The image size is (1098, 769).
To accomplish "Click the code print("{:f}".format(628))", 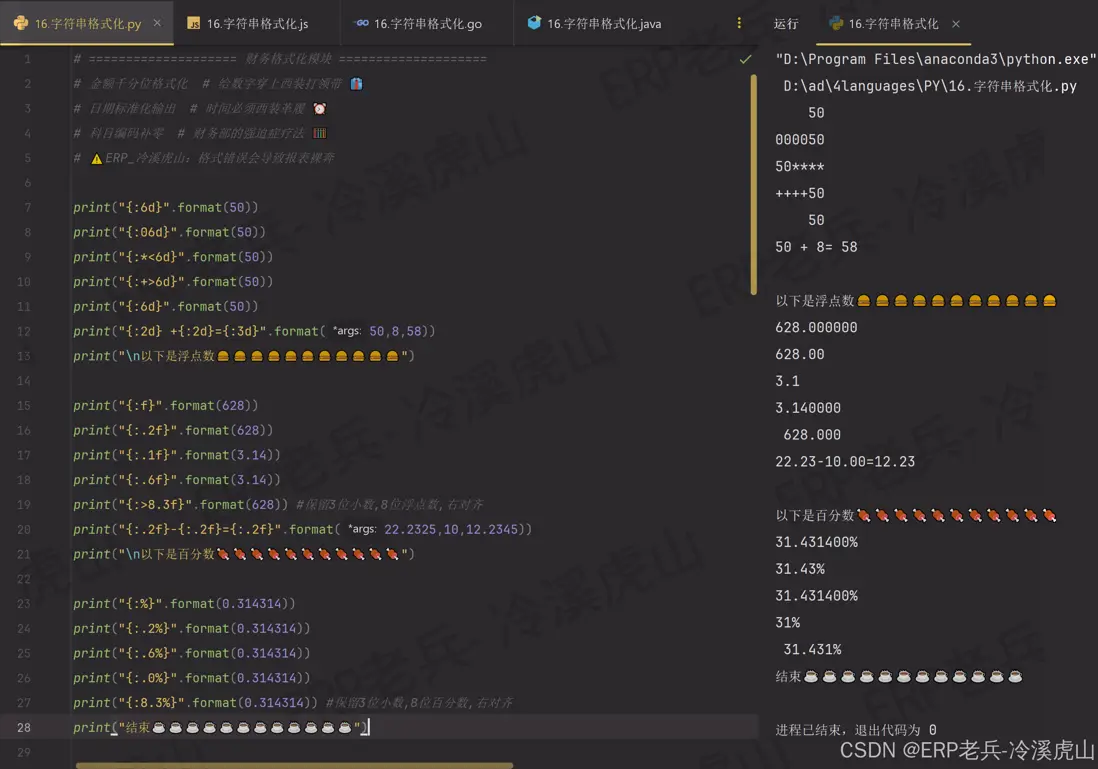I will click(165, 406).
